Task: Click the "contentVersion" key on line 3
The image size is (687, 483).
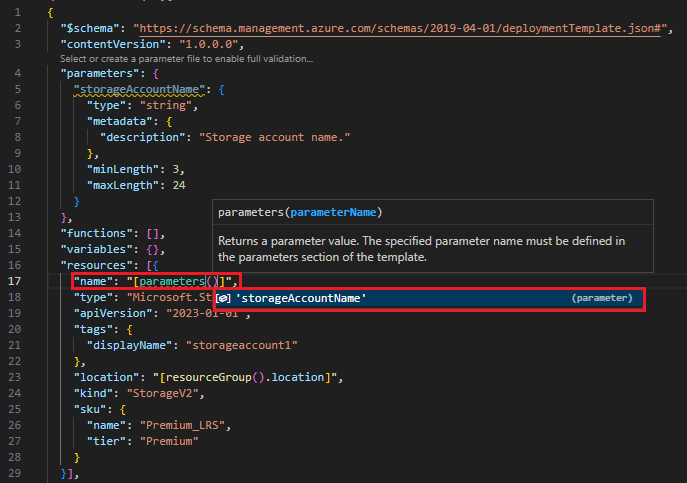Action: coord(113,44)
